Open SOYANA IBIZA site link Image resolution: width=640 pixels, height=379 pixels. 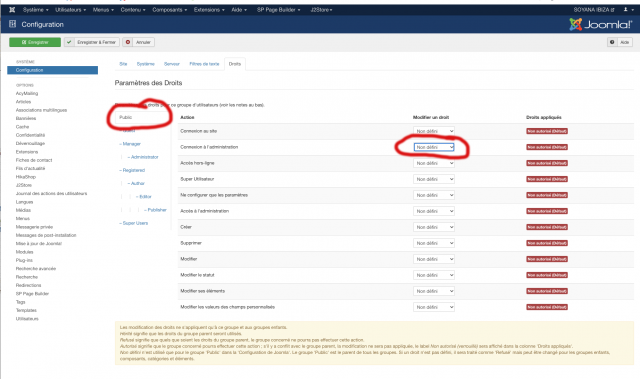pyautogui.click(x=594, y=9)
